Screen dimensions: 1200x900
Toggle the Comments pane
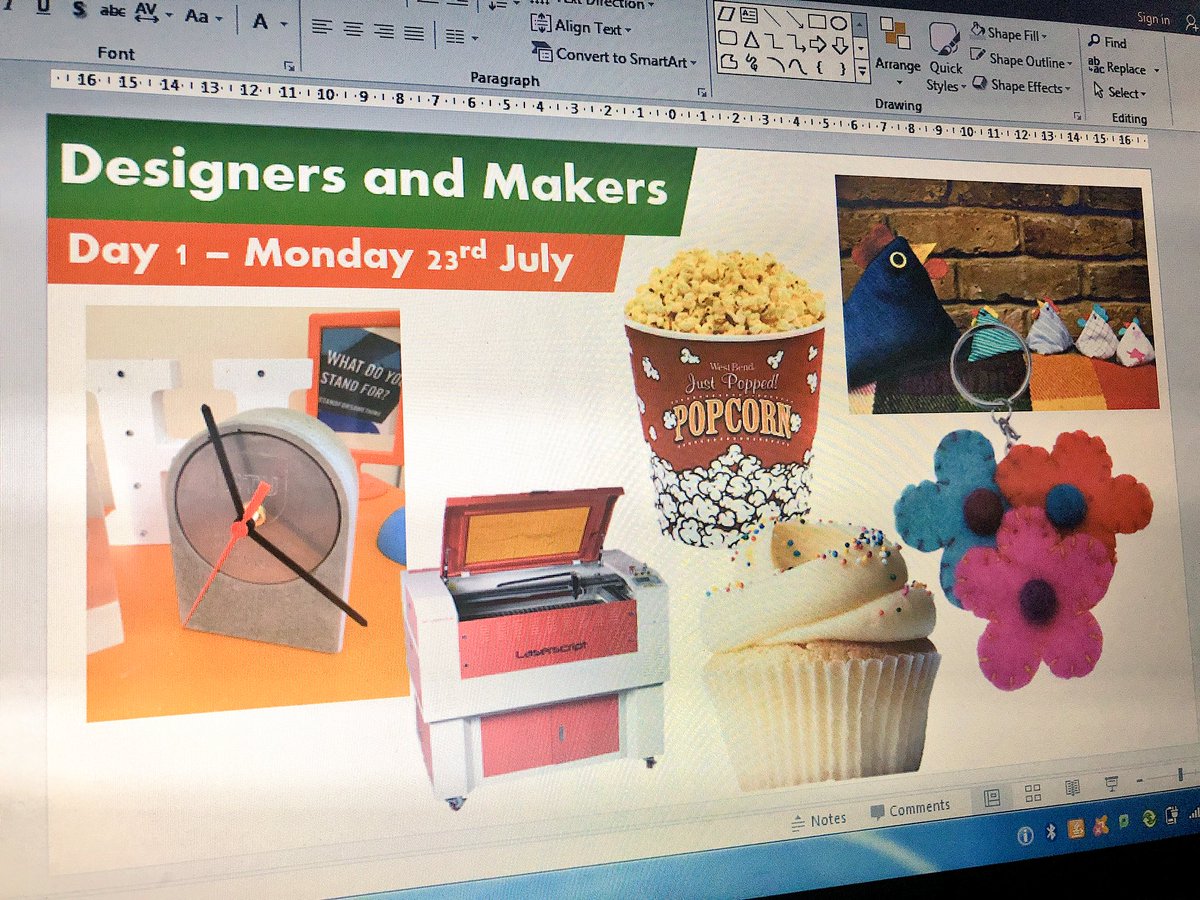(910, 808)
